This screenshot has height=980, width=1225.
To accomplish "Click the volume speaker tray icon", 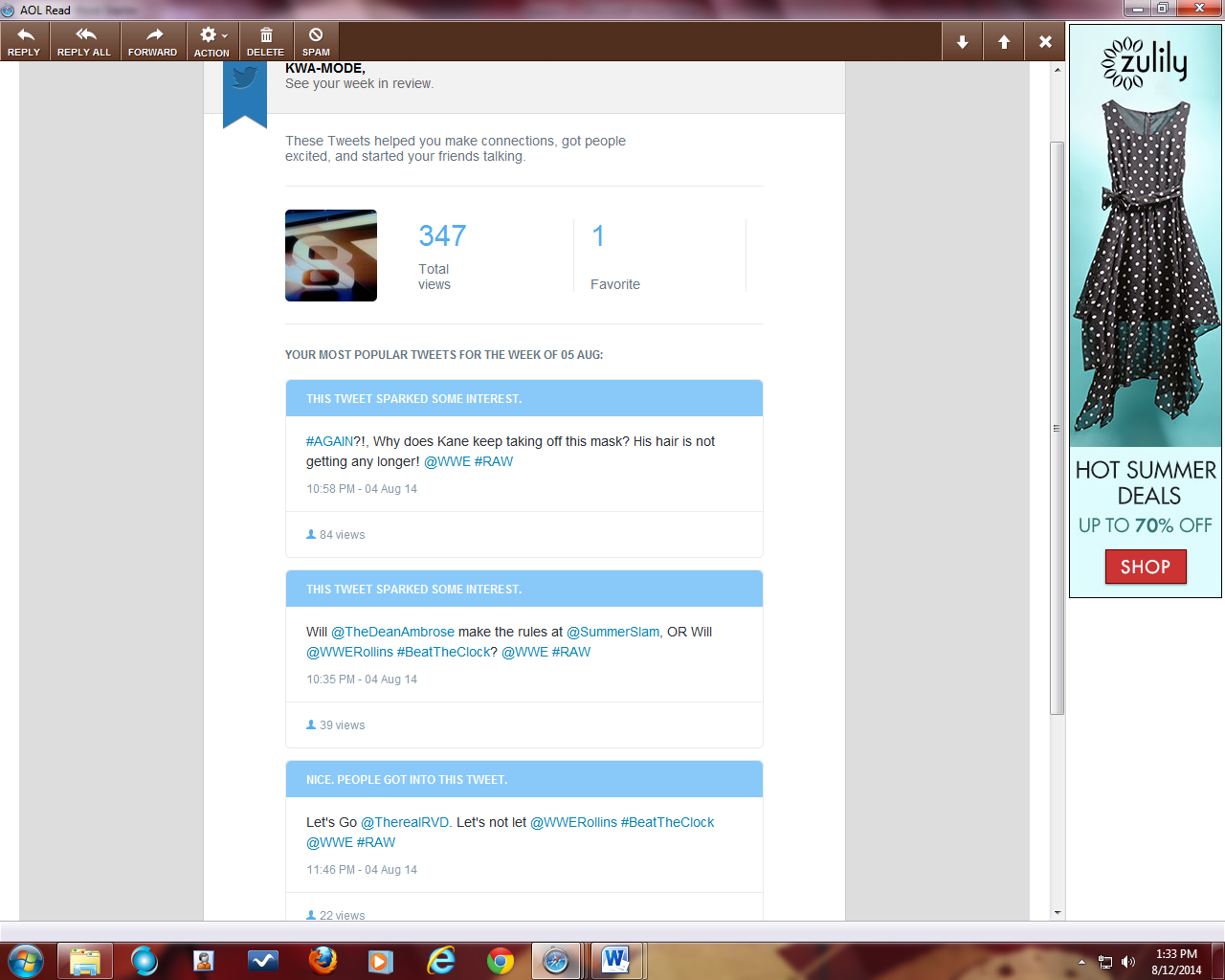I will pyautogui.click(x=1128, y=962).
